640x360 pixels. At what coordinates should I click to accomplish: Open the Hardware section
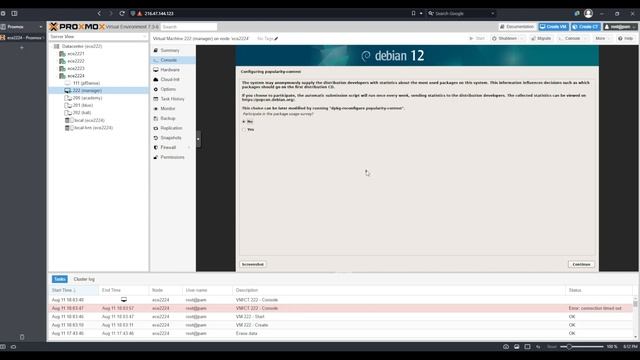170,70
